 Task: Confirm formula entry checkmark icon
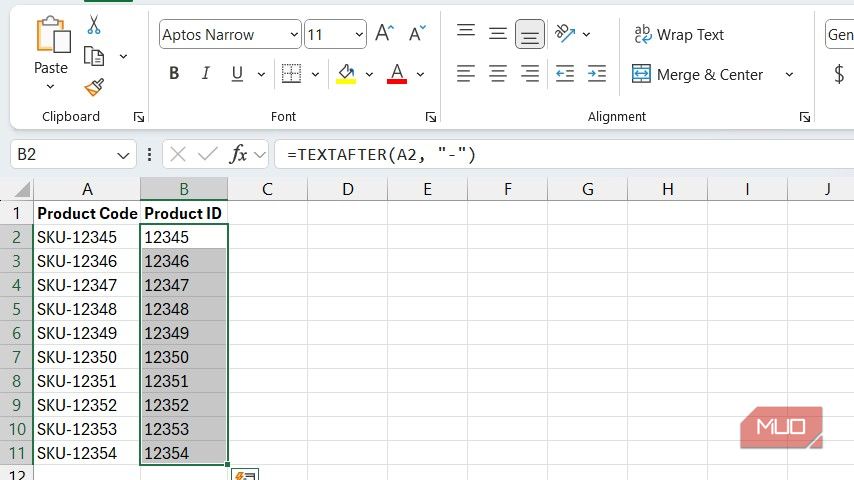click(208, 155)
